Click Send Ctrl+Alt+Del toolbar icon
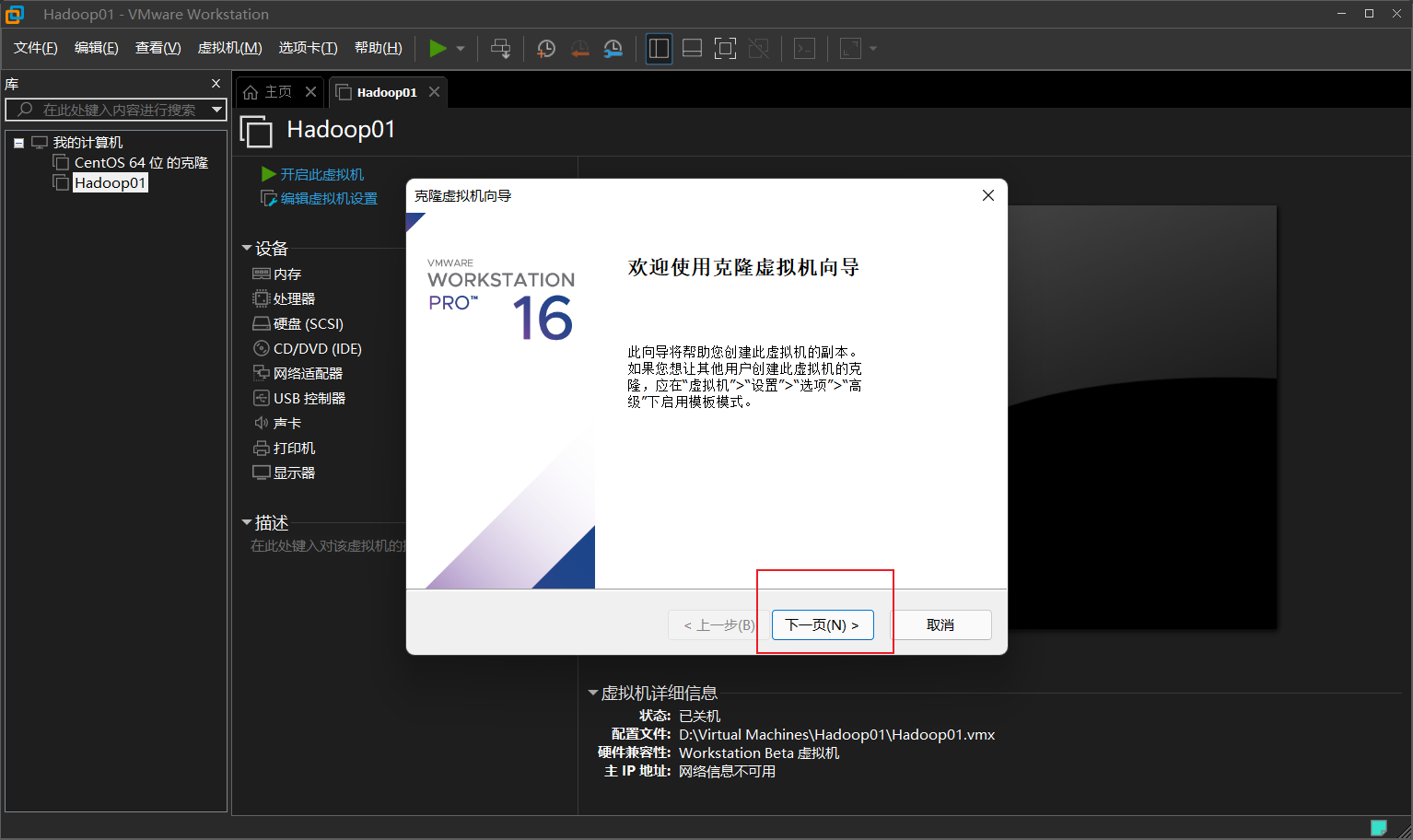The width and height of the screenshot is (1413, 840). [x=500, y=49]
